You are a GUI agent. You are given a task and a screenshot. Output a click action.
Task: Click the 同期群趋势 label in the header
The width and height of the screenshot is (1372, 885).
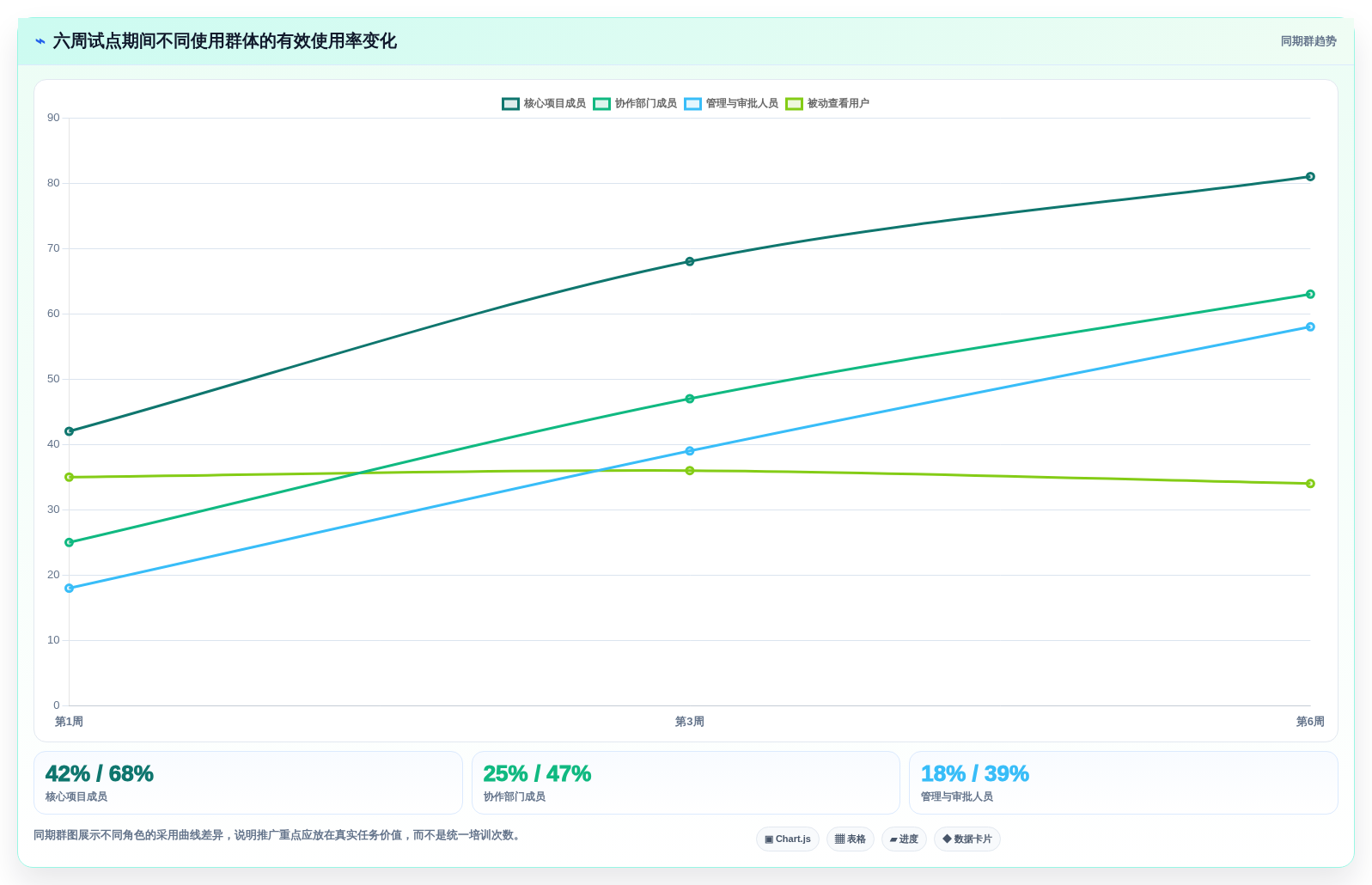pos(1308,41)
